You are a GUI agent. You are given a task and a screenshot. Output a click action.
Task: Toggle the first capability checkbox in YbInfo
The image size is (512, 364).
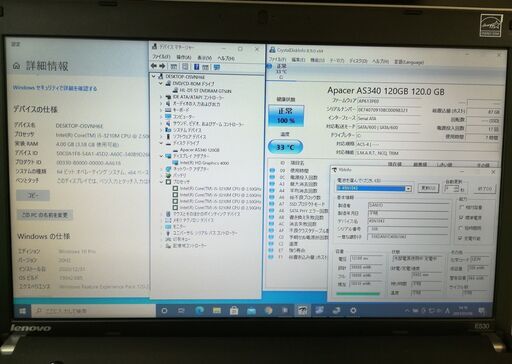[461, 207]
